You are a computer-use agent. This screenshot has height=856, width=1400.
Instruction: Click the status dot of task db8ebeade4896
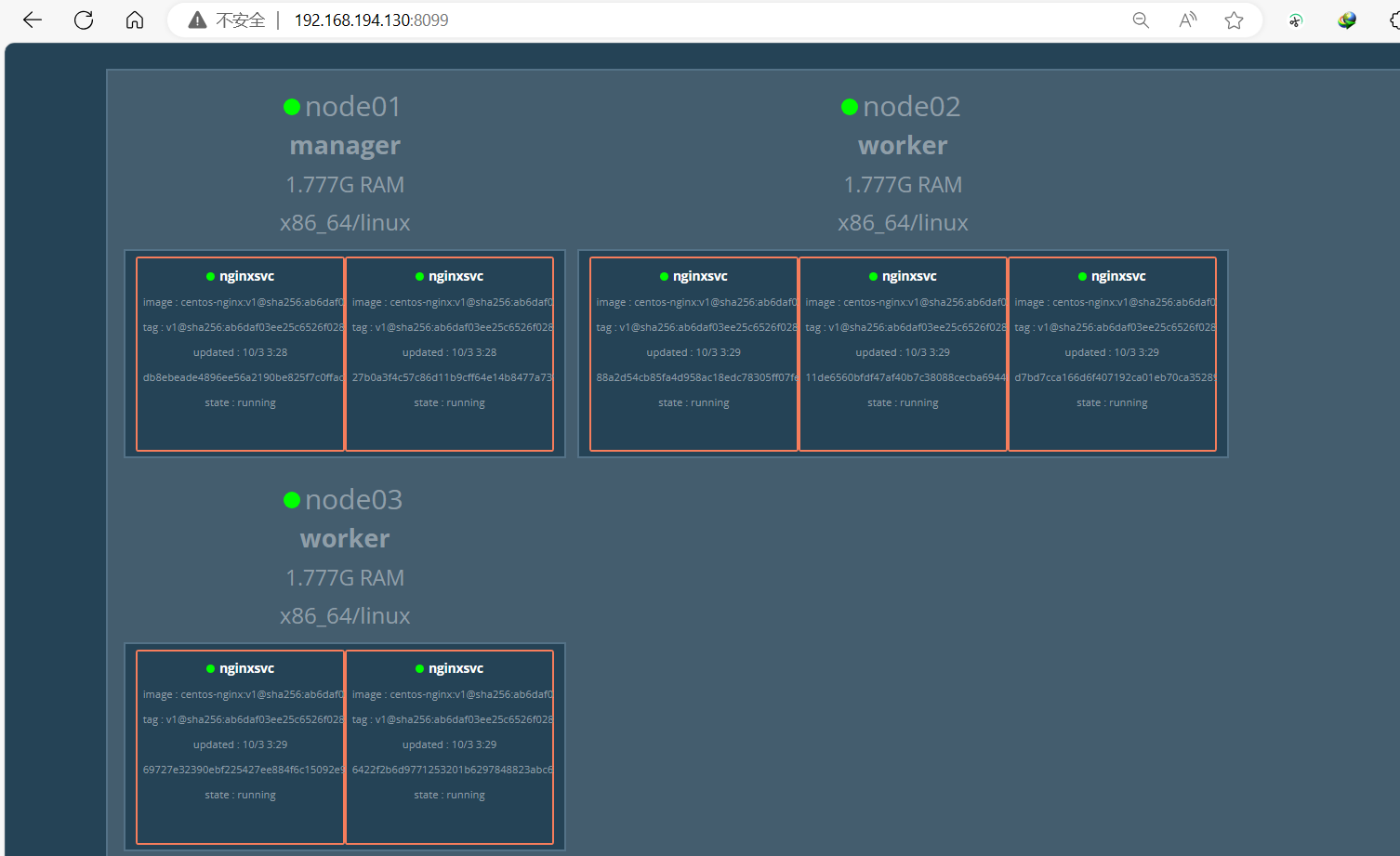210,276
